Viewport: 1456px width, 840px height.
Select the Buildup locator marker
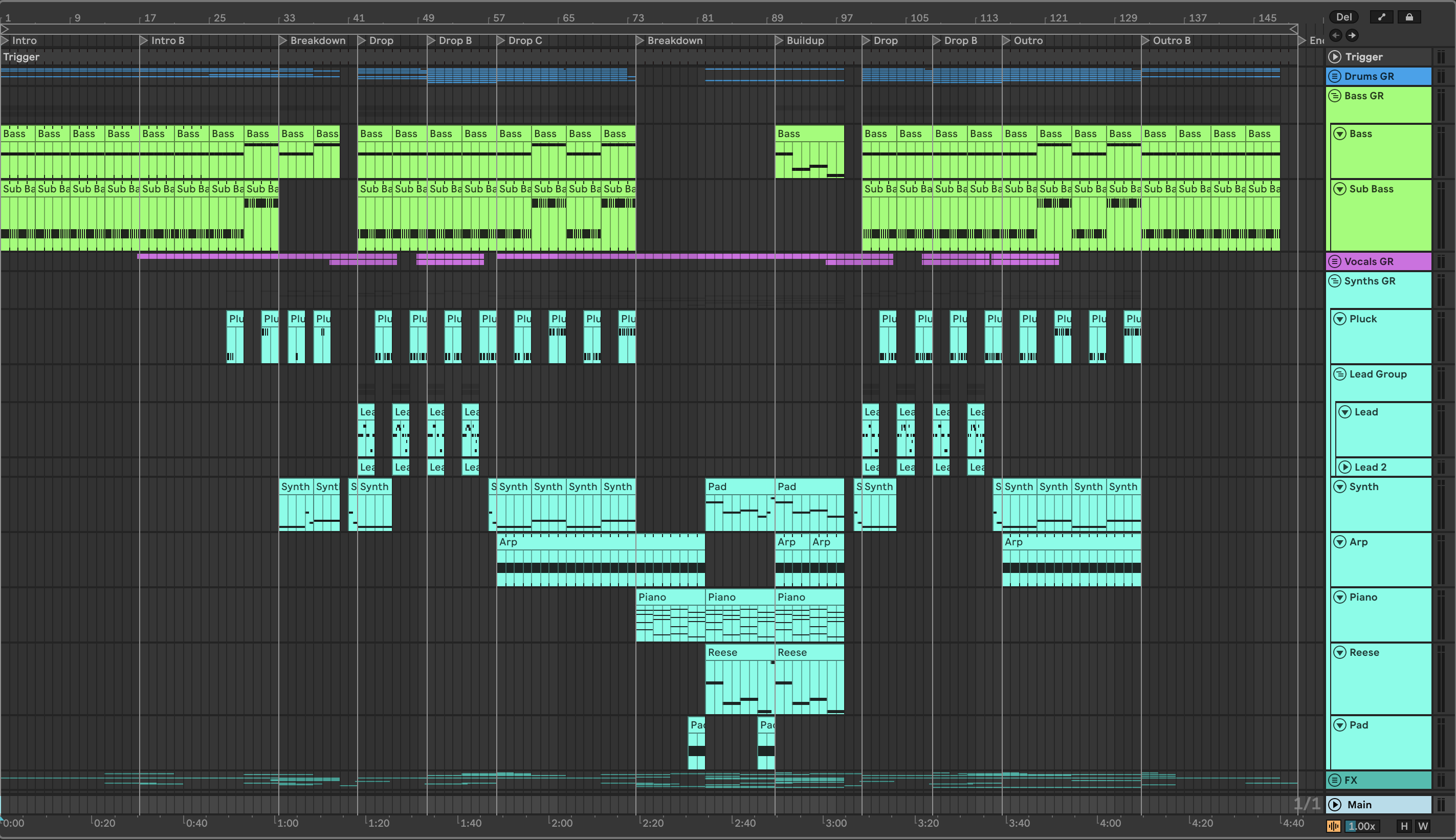coord(779,40)
